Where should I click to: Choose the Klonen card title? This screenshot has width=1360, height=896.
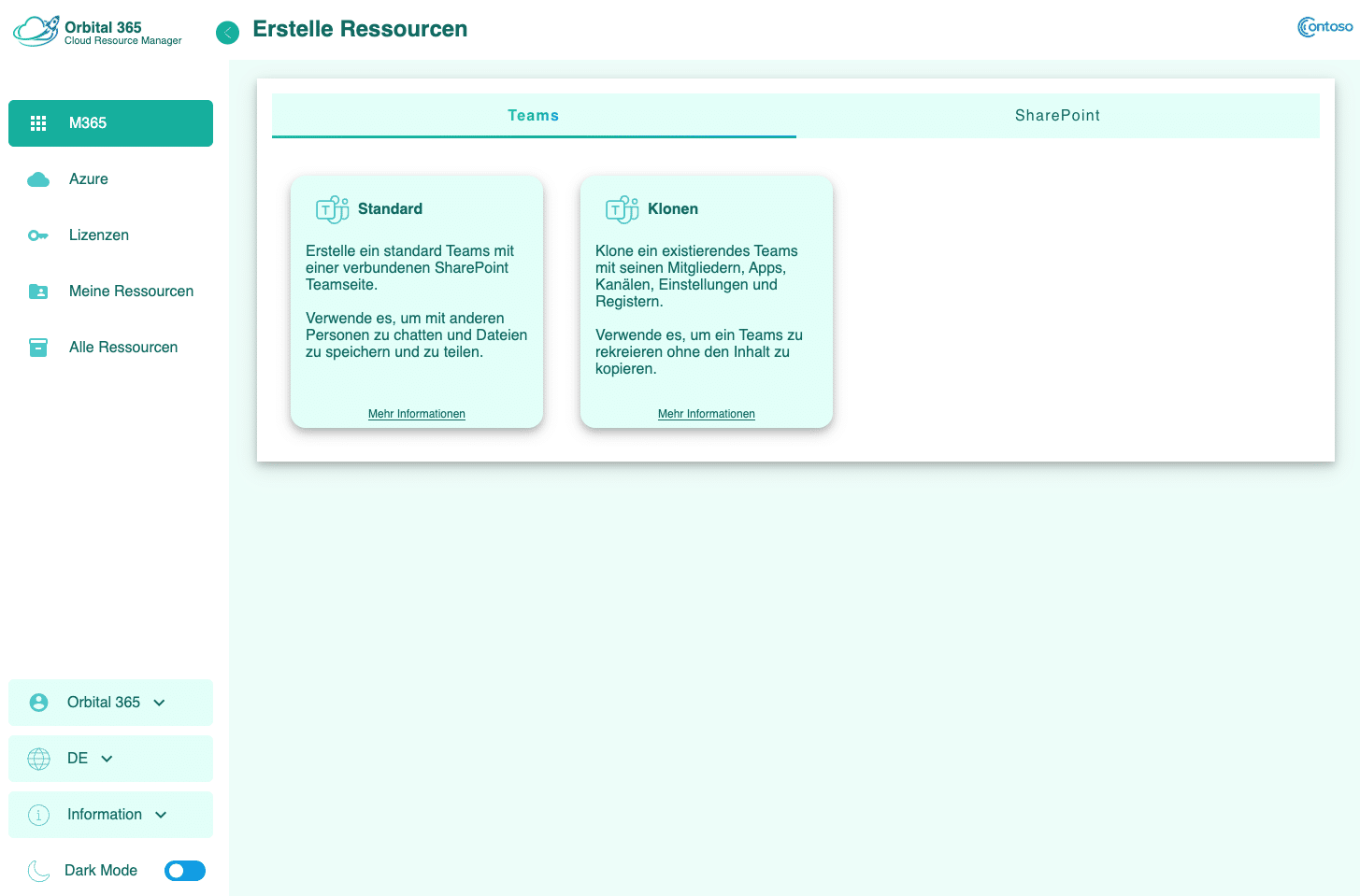pos(673,209)
